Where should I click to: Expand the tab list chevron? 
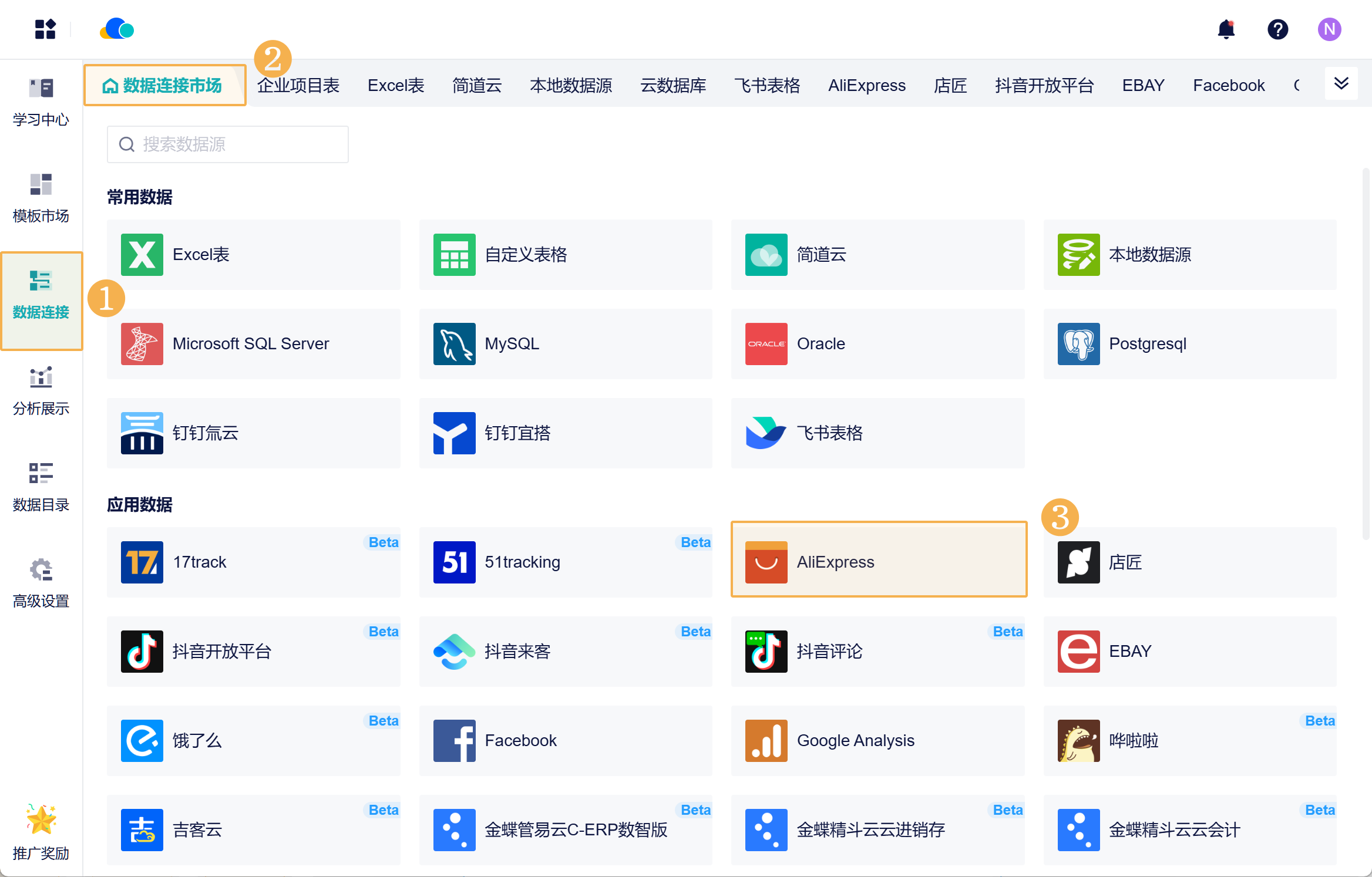click(1341, 83)
